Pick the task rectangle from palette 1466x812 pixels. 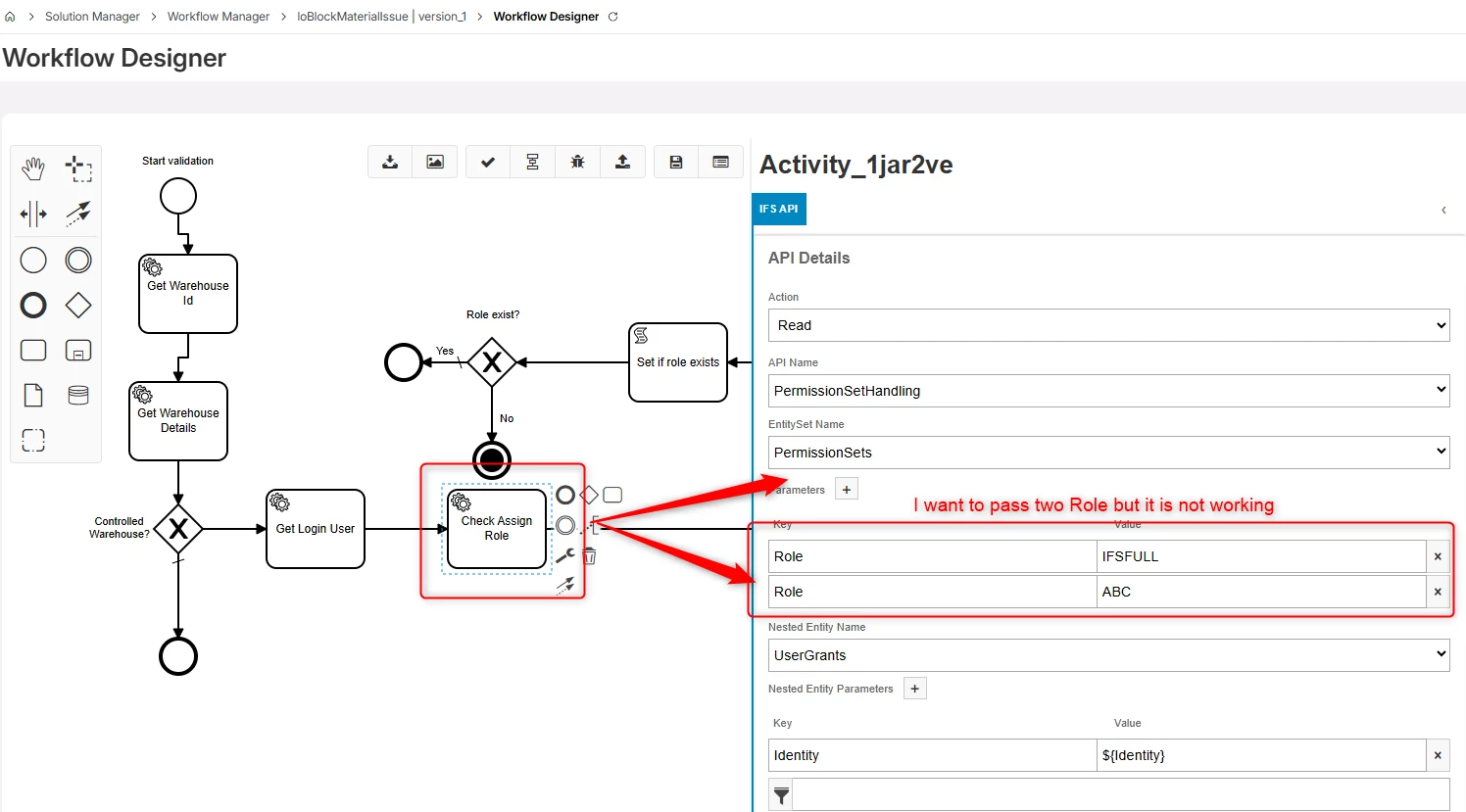click(33, 350)
